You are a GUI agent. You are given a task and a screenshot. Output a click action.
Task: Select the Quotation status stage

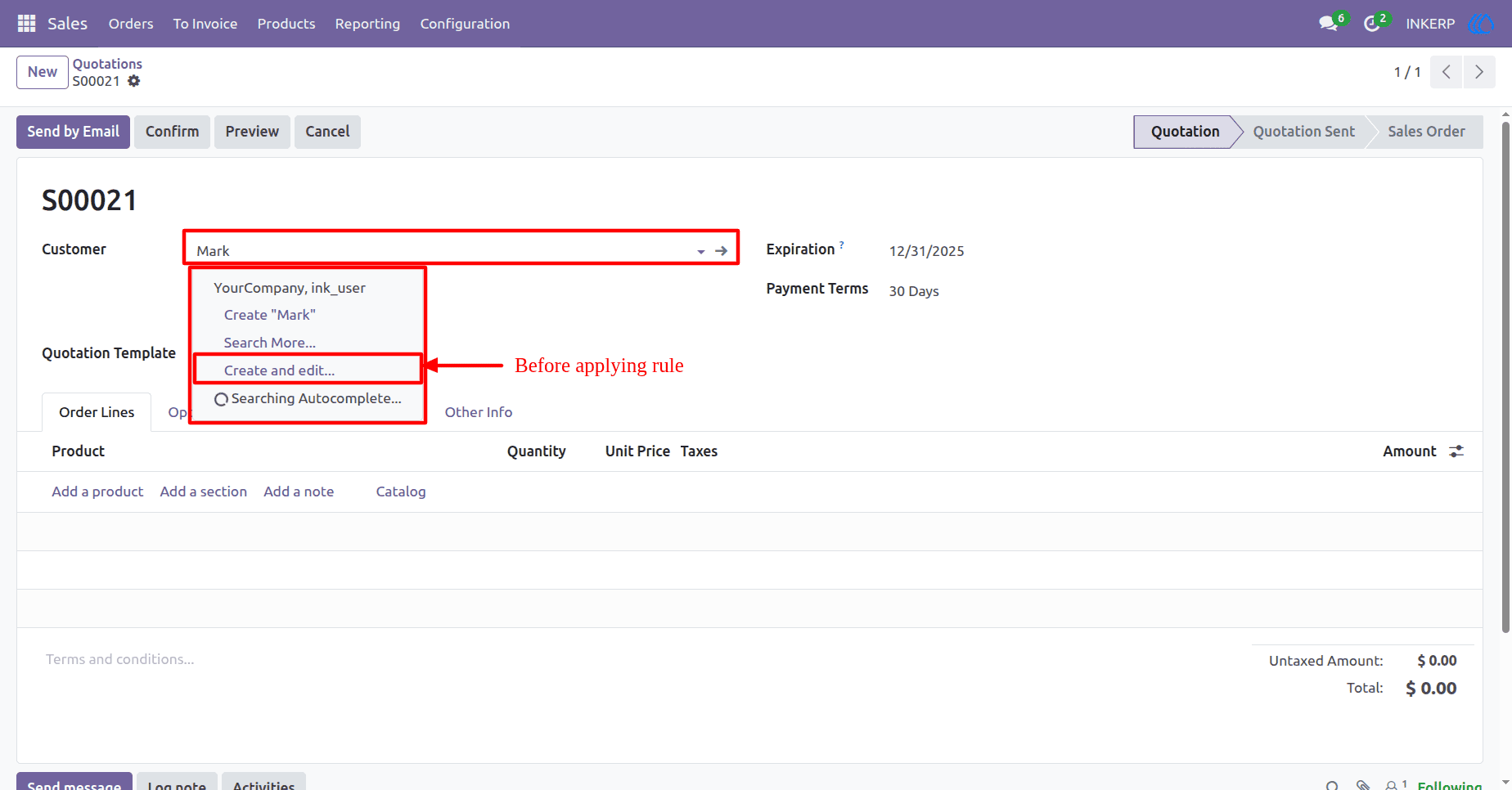pos(1185,132)
